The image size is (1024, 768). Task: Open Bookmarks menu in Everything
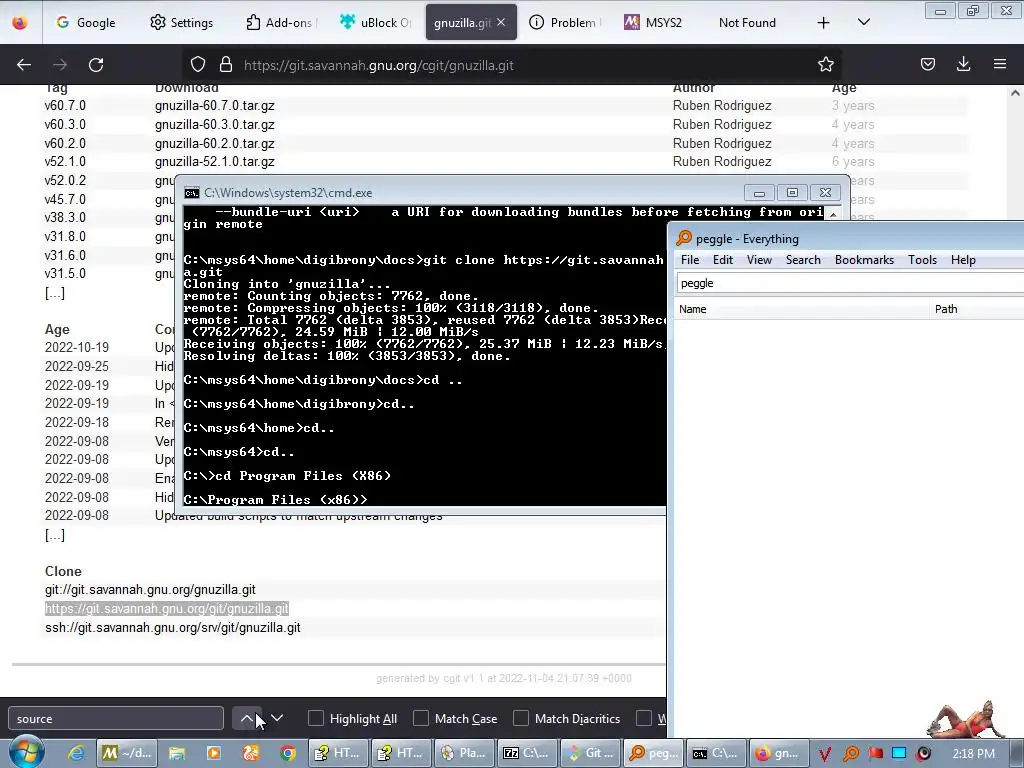coord(864,259)
